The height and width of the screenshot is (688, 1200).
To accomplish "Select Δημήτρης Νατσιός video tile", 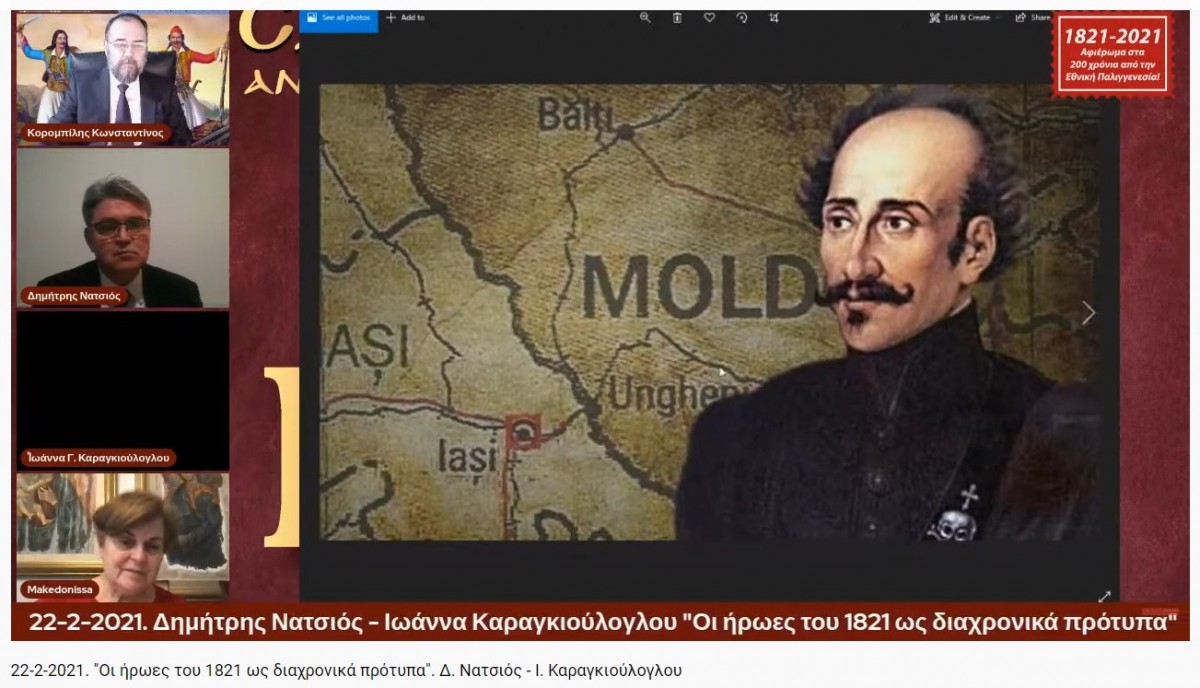I will pyautogui.click(x=123, y=229).
